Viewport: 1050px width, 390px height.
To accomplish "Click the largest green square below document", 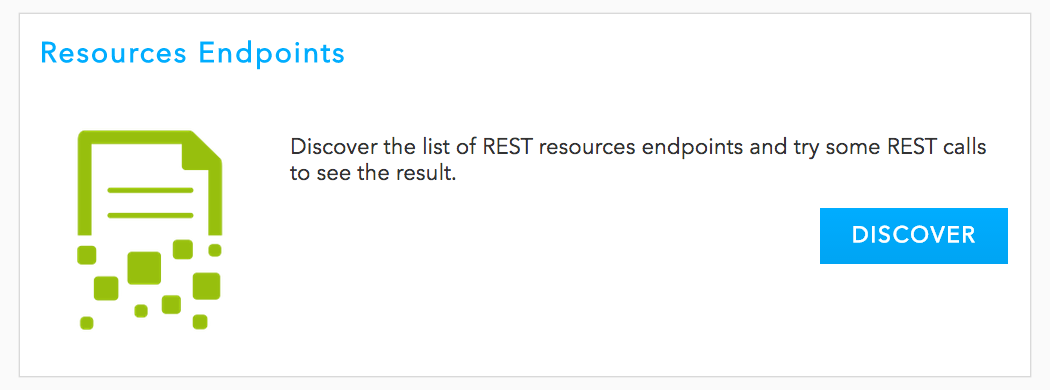I will click(144, 267).
